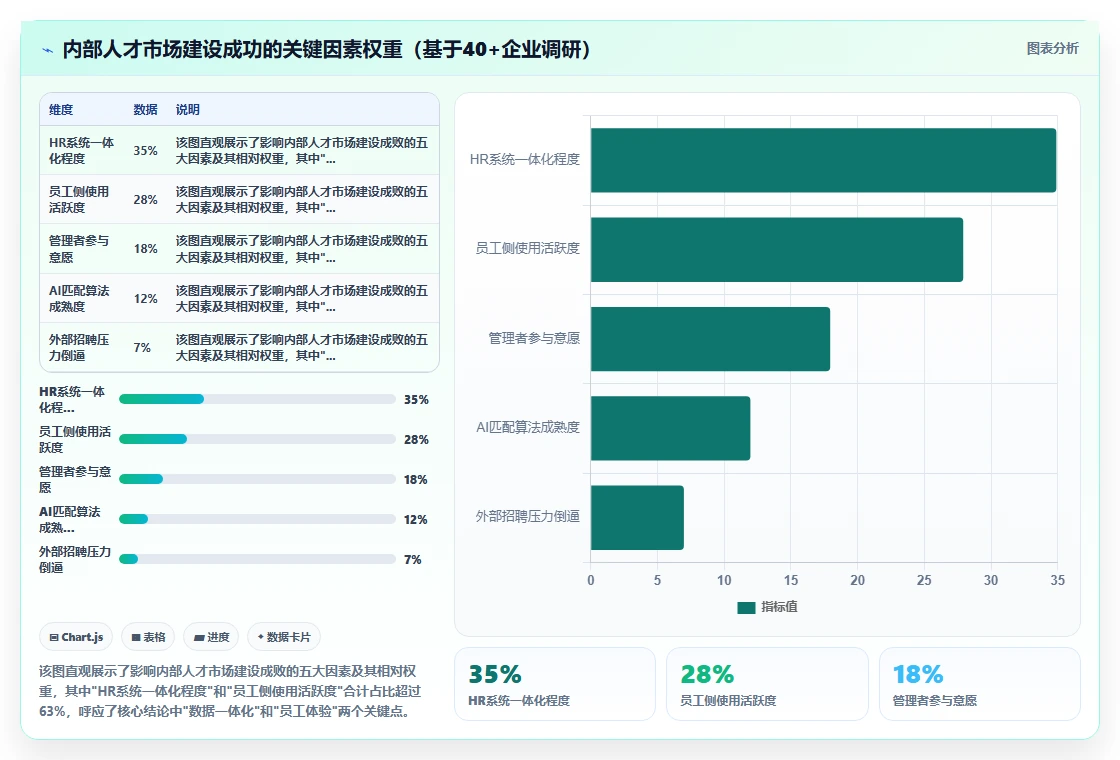Image resolution: width=1120 pixels, height=760 pixels.
Task: Click the 维度 column header
Action: click(x=61, y=110)
